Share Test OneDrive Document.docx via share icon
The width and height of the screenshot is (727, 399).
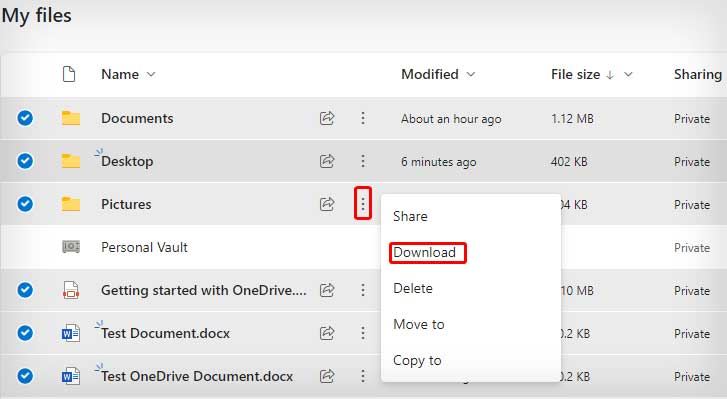[x=327, y=376]
